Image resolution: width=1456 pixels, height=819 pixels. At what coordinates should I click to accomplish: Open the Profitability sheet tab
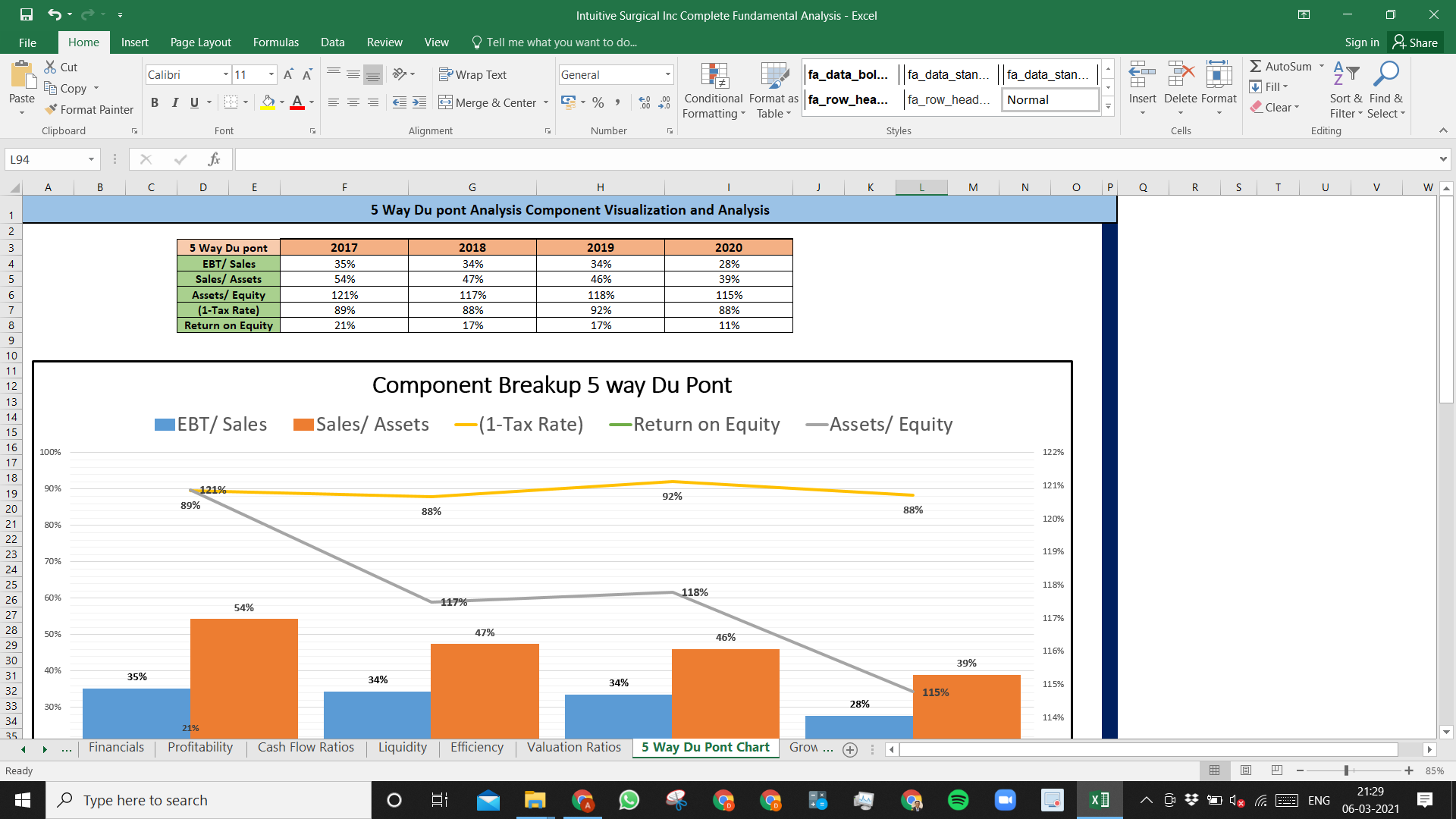[x=200, y=748]
